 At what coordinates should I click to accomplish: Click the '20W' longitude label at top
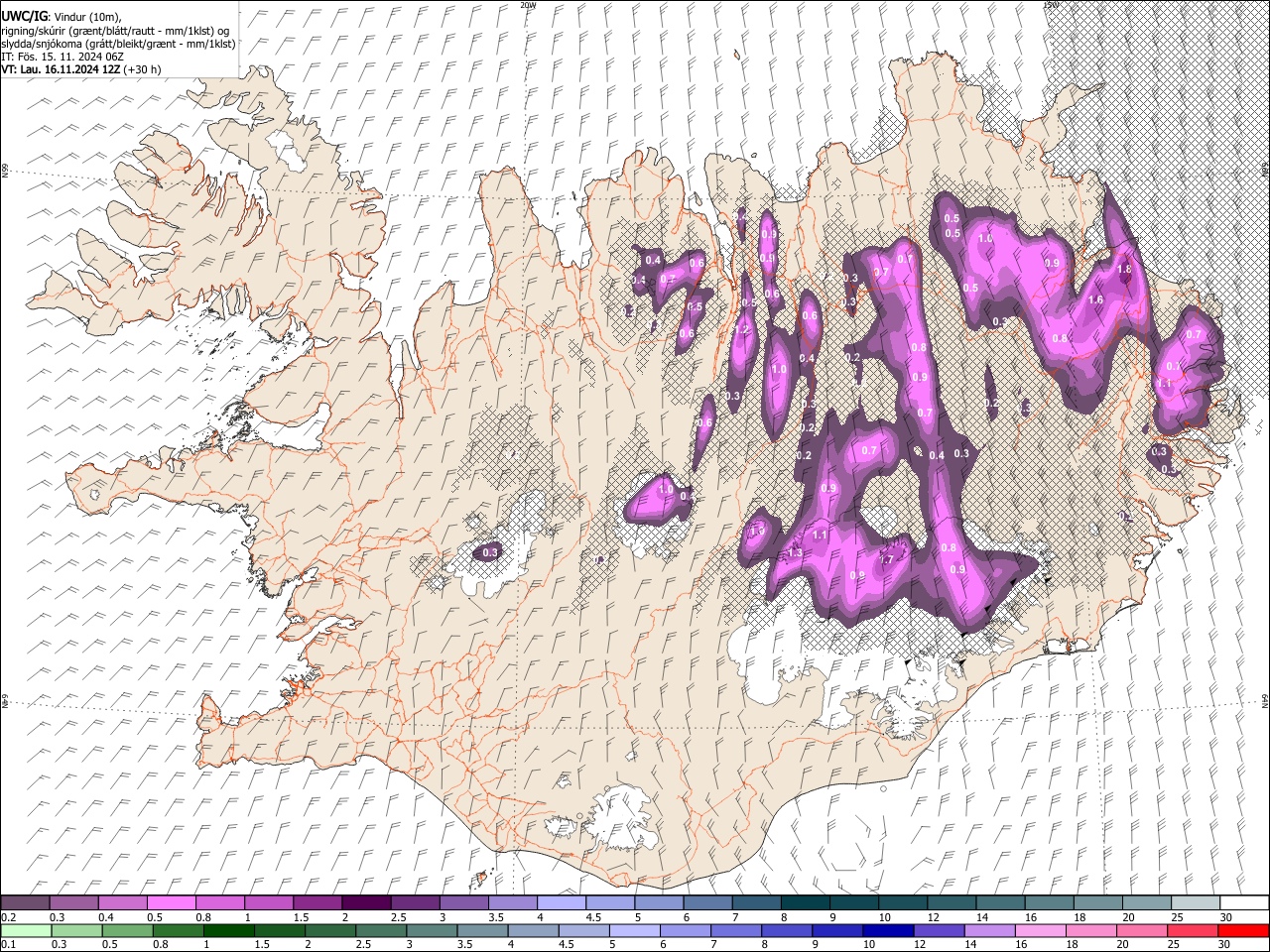click(528, 5)
